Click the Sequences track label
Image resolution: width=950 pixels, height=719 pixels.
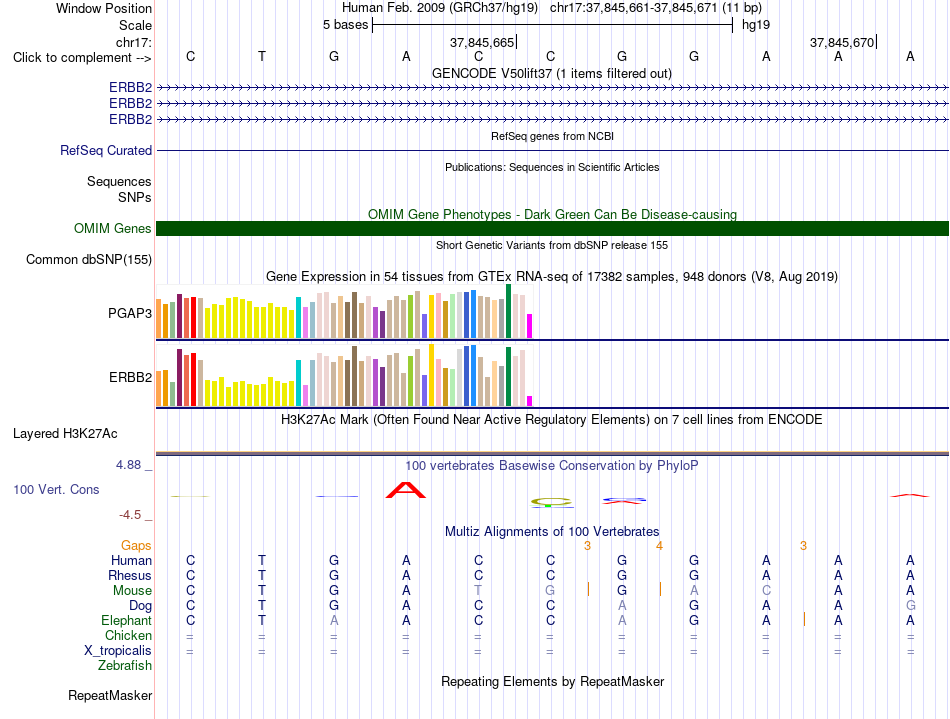(x=119, y=181)
